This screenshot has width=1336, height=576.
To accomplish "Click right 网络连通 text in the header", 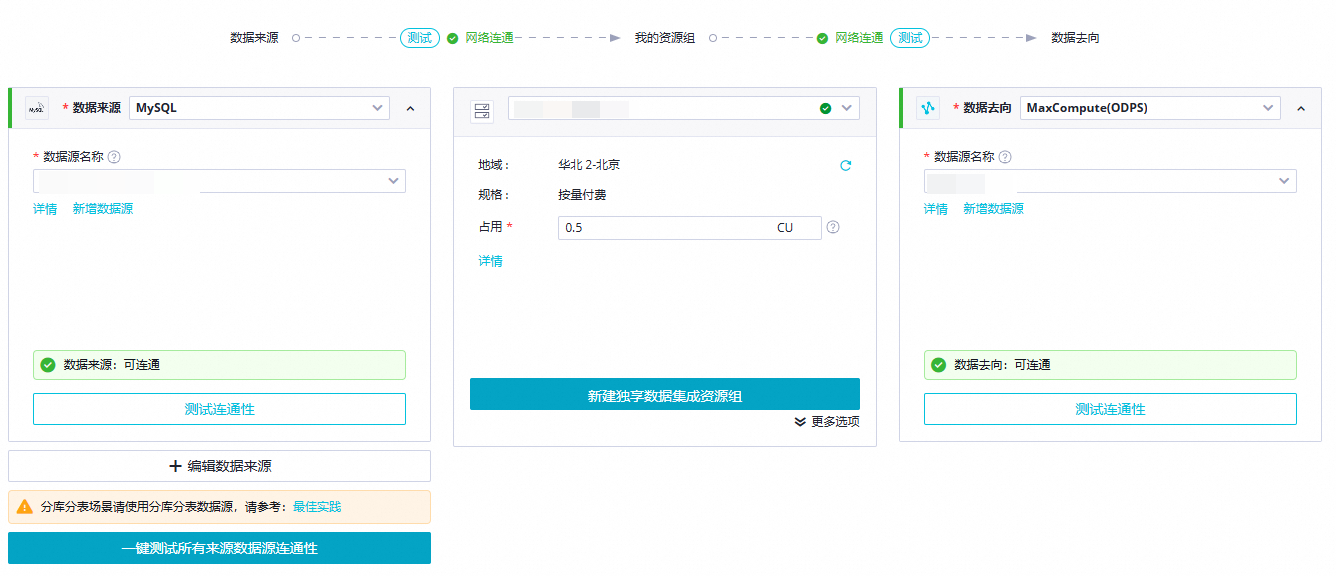I will (859, 38).
